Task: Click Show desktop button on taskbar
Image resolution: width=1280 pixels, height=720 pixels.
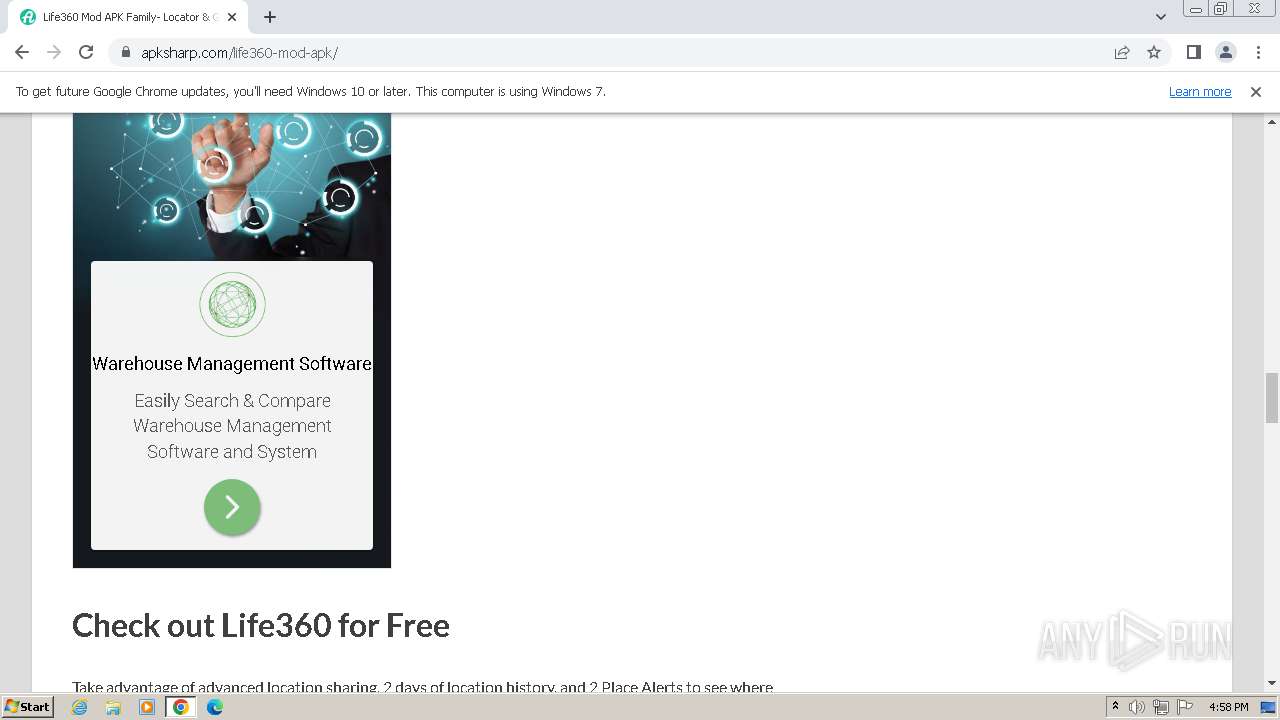Action: coord(1269,707)
